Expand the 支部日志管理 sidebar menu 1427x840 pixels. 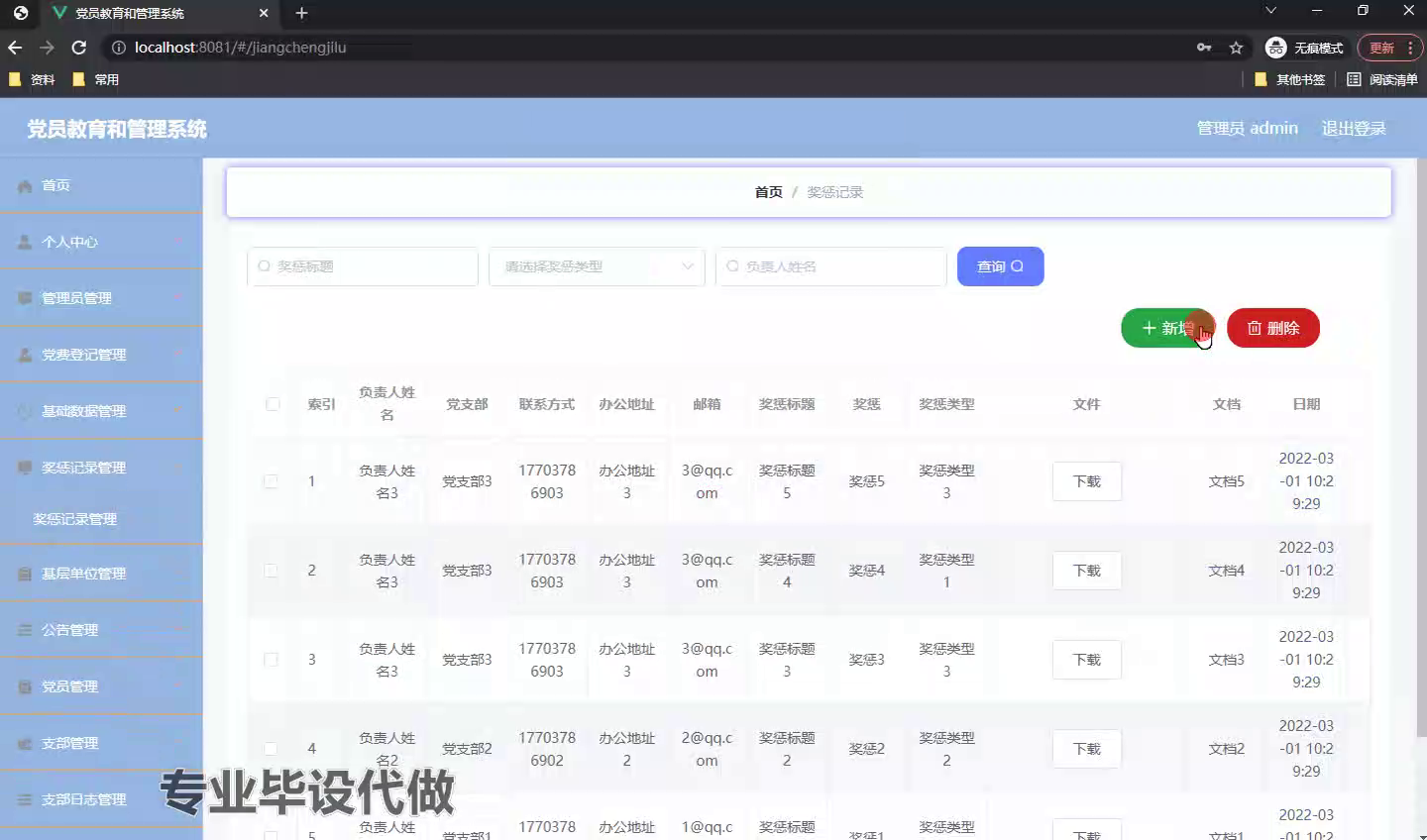101,799
